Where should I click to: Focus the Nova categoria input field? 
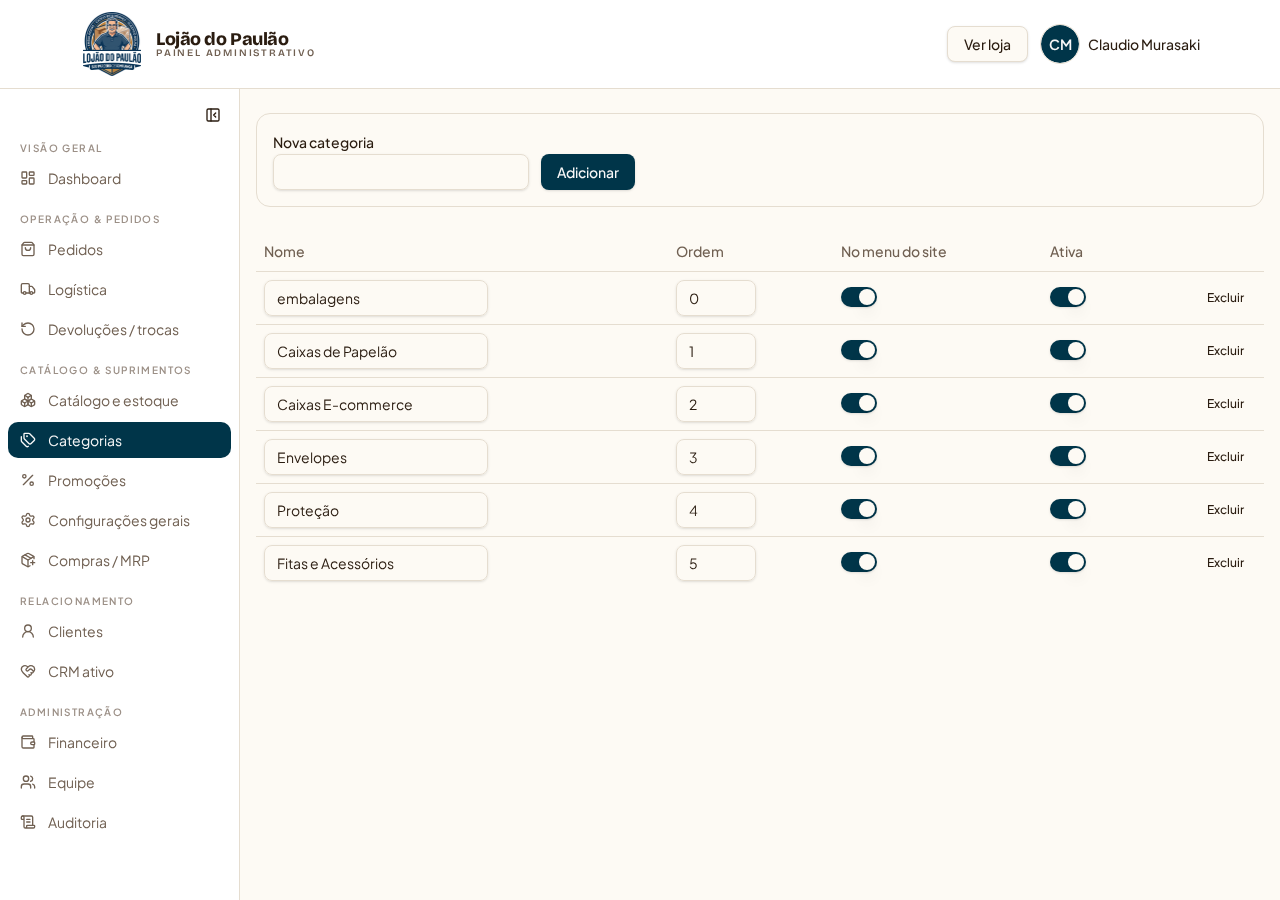(x=401, y=172)
